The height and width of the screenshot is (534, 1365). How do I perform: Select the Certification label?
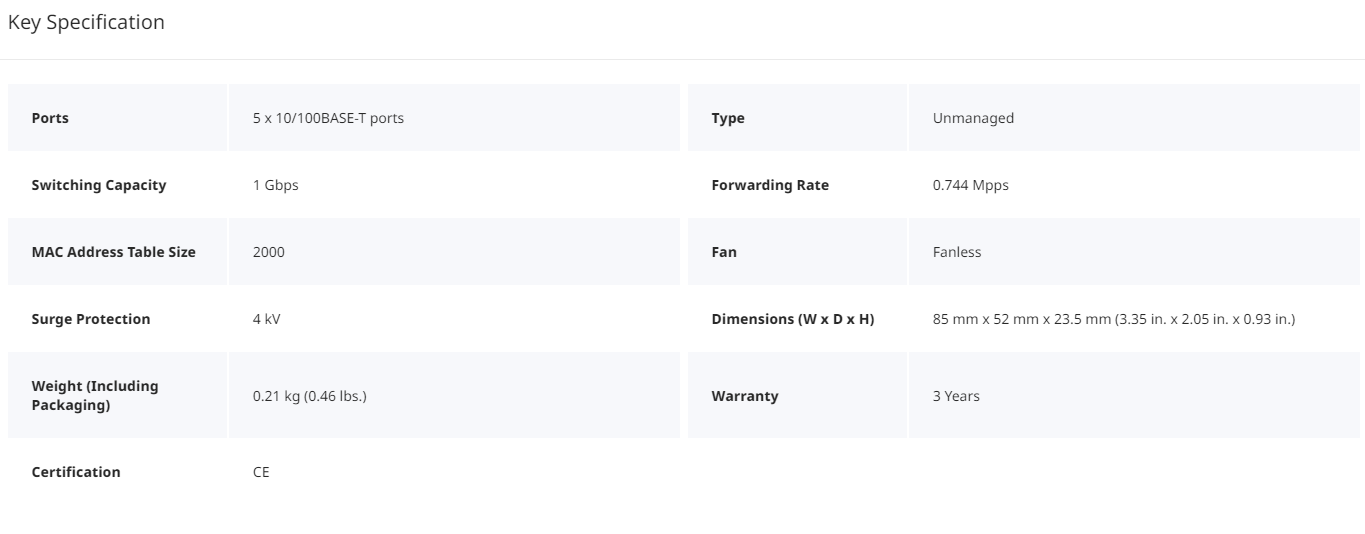[76, 472]
